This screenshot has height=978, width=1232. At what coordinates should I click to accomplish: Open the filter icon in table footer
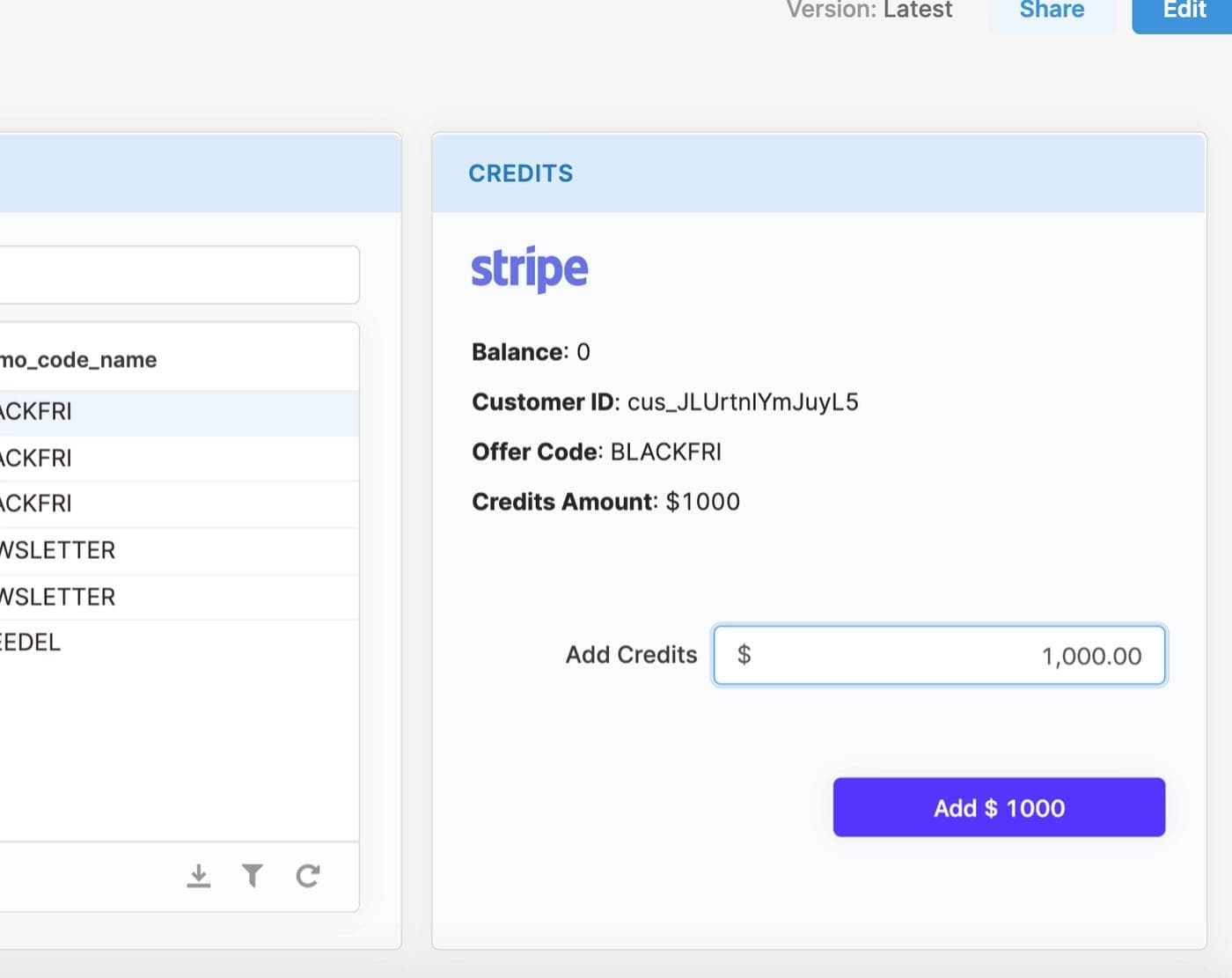[253, 876]
